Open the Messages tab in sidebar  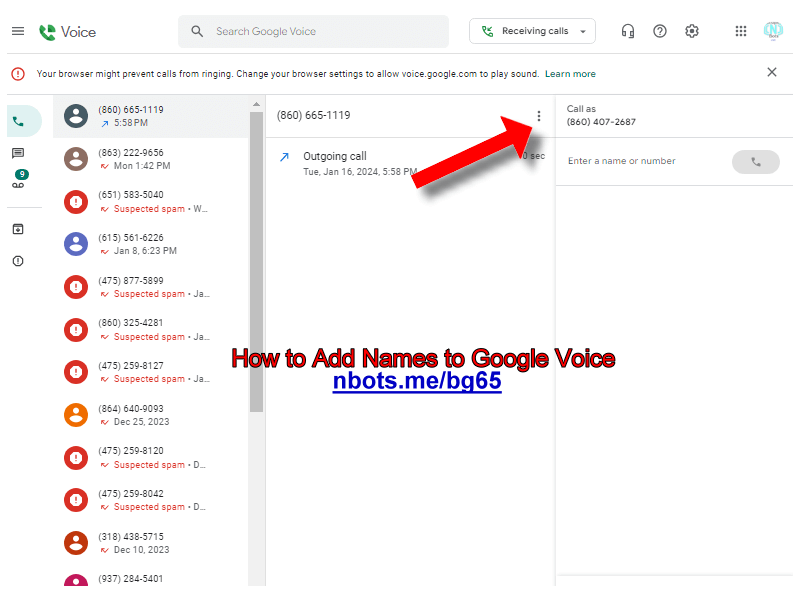click(18, 153)
